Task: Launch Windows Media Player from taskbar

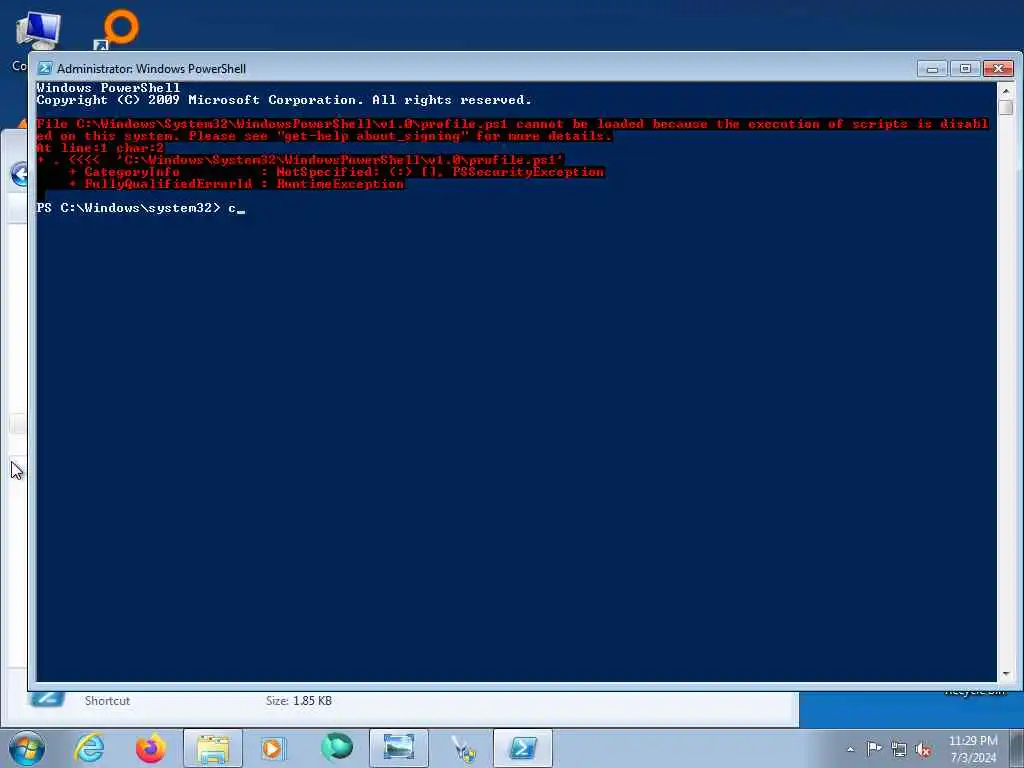Action: [x=273, y=748]
